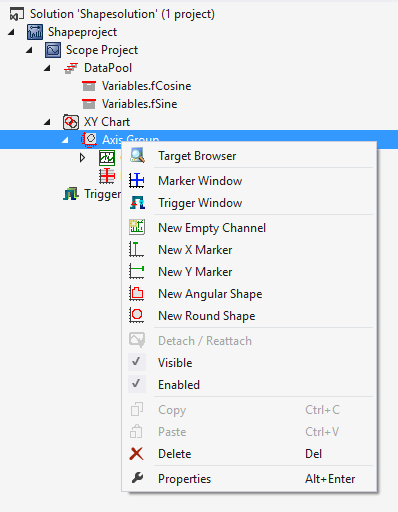Select the Variables.fSine item

tap(139, 104)
